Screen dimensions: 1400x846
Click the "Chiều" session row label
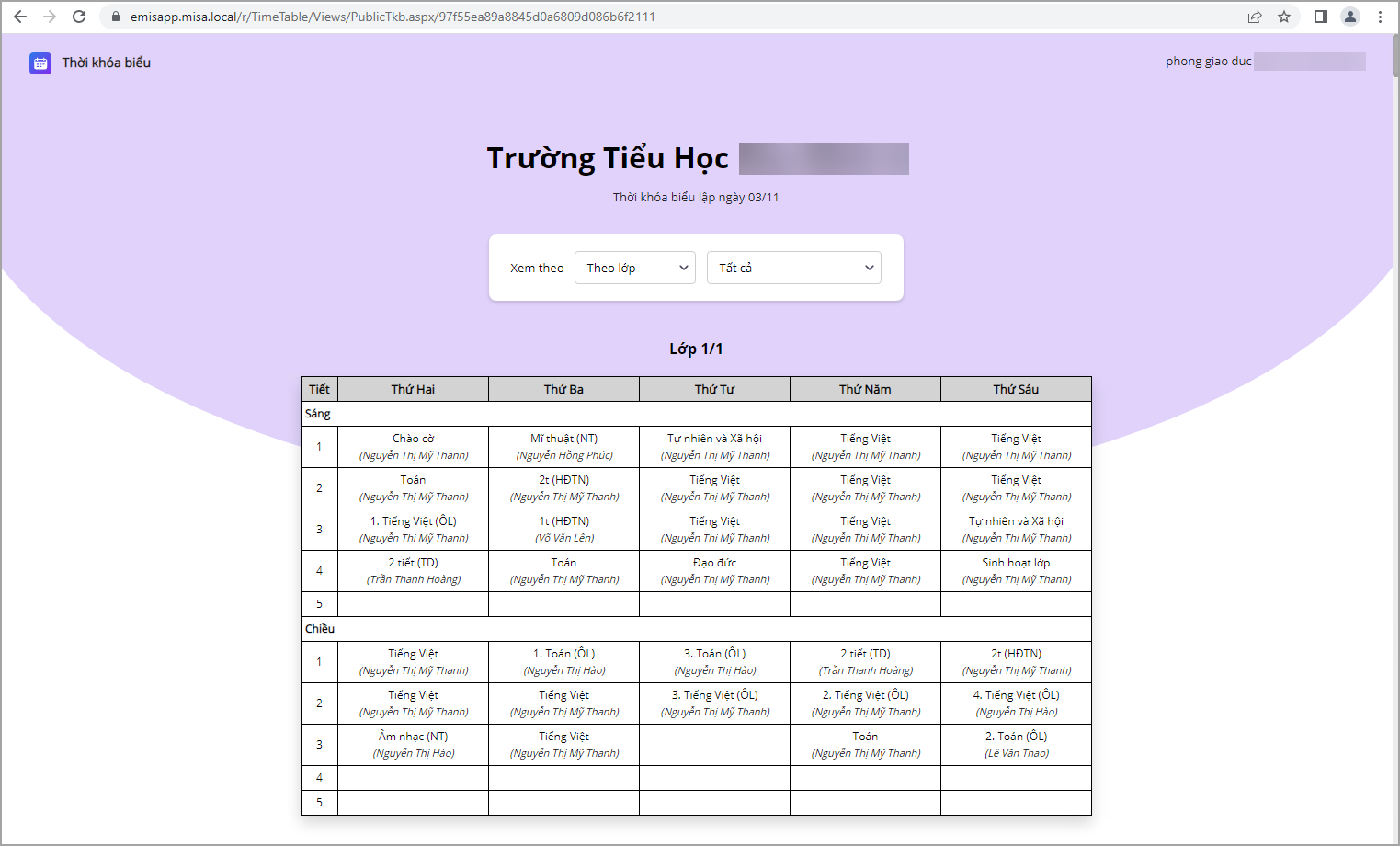point(320,629)
